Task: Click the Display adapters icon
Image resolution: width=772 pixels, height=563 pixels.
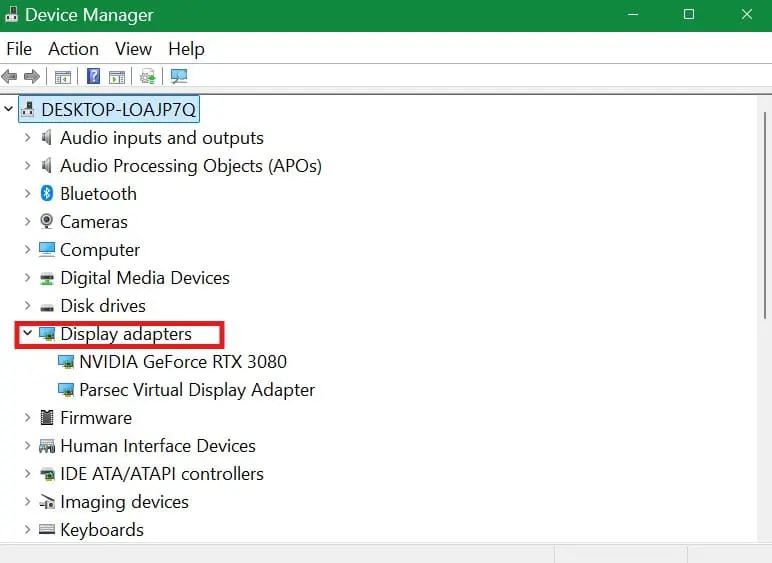Action: [47, 334]
